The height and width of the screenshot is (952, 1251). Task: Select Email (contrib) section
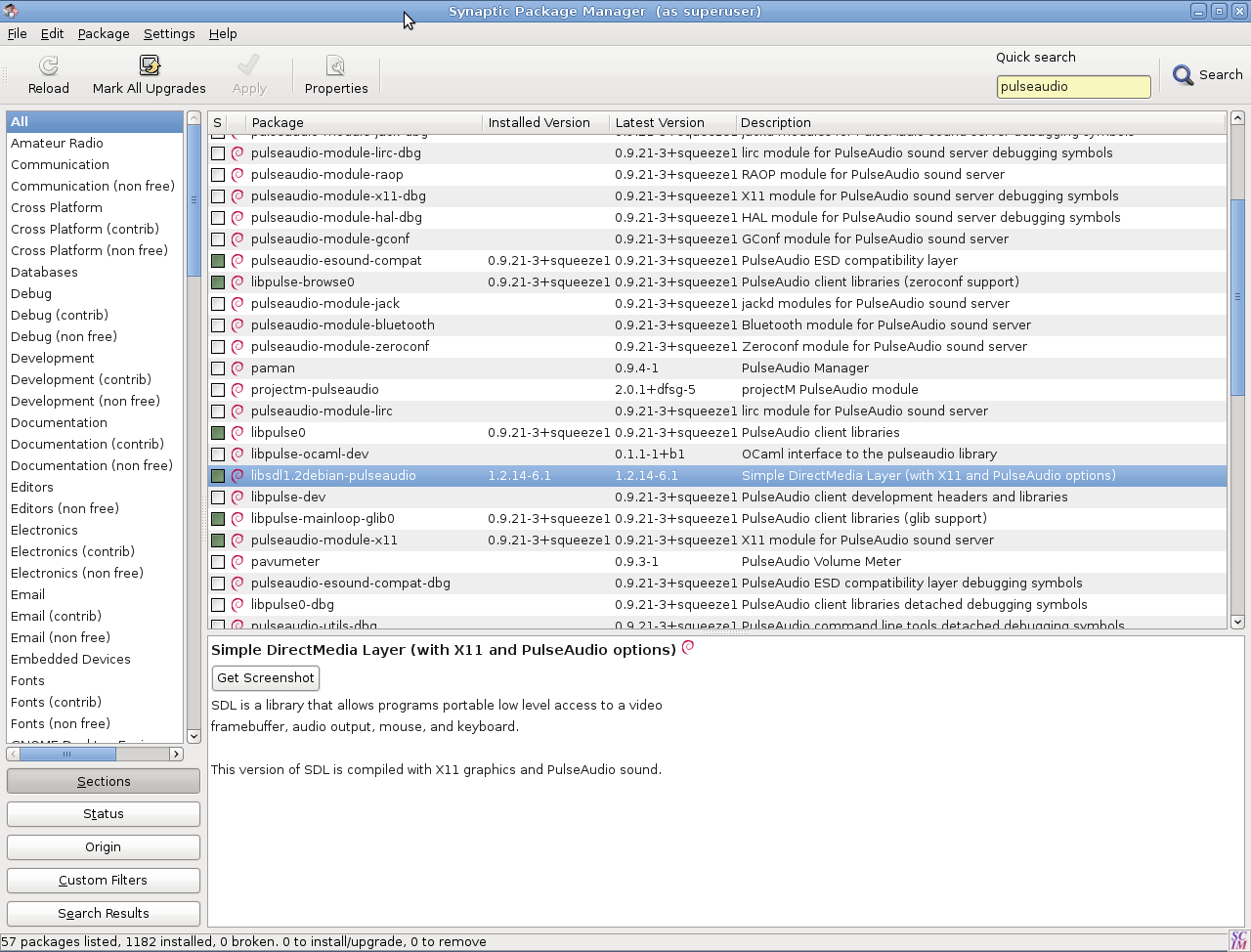pos(56,617)
